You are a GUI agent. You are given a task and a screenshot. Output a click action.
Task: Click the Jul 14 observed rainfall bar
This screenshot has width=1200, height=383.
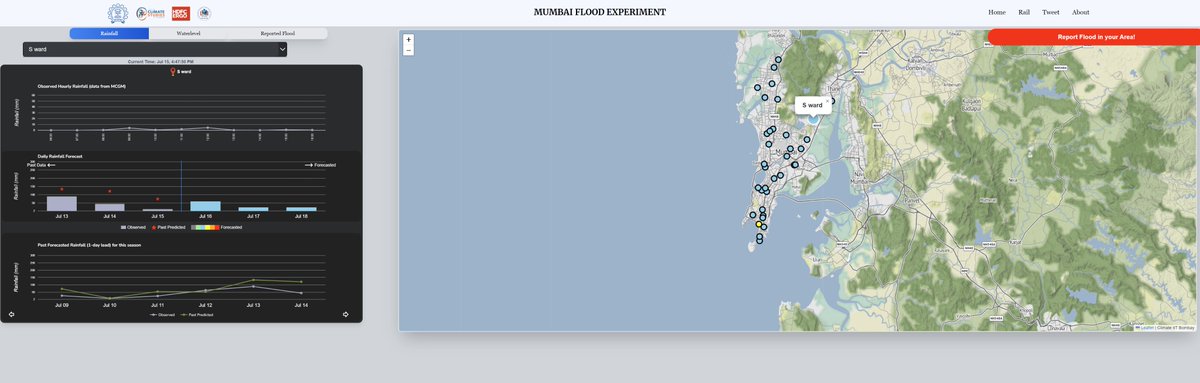pos(110,207)
